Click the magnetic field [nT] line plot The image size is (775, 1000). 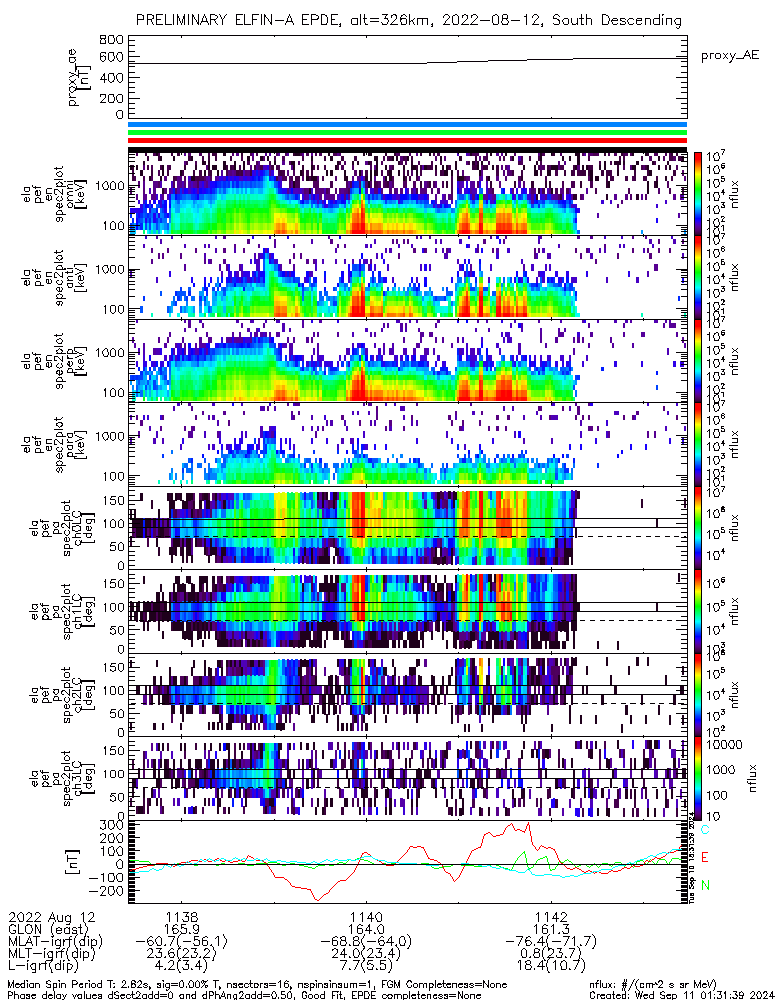(x=408, y=862)
